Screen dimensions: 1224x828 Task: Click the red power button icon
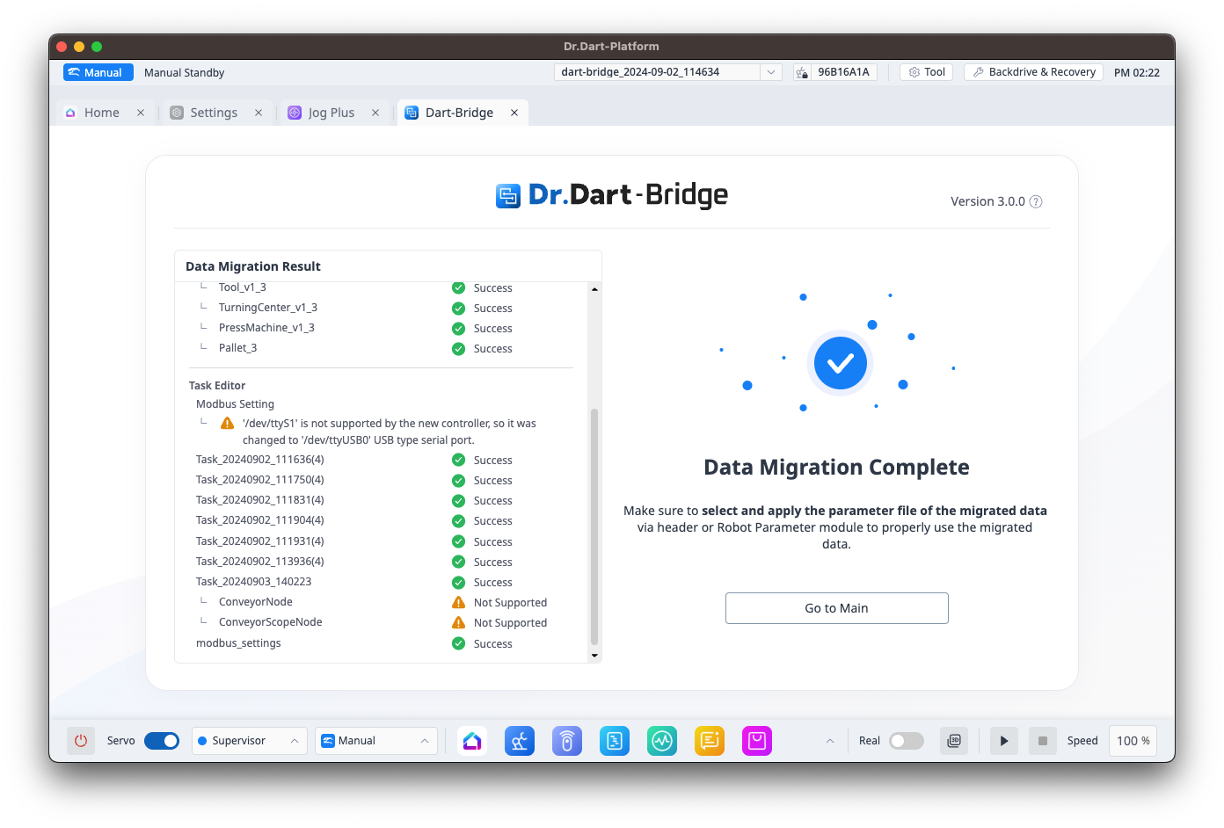[x=81, y=741]
